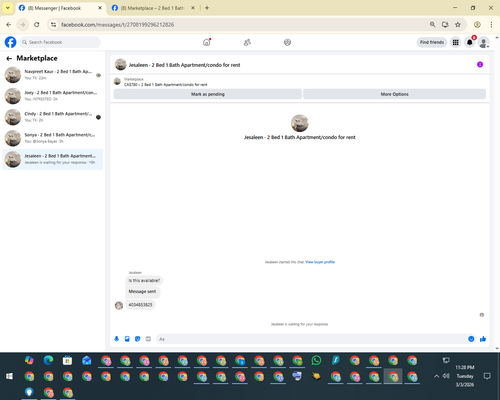The image size is (500, 400).
Task: Click the 4034853825 message bubble
Action: 140,305
